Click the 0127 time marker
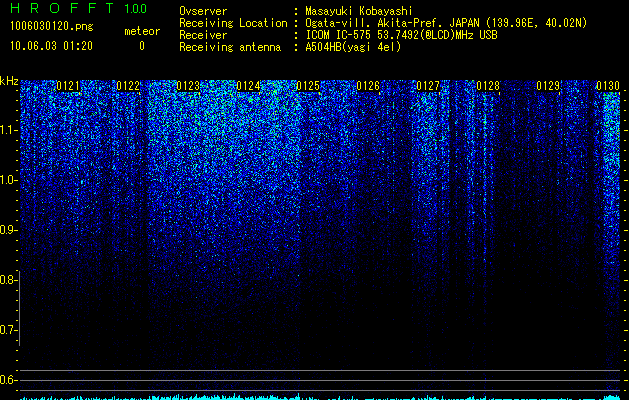The width and height of the screenshot is (629, 400). pos(428,86)
